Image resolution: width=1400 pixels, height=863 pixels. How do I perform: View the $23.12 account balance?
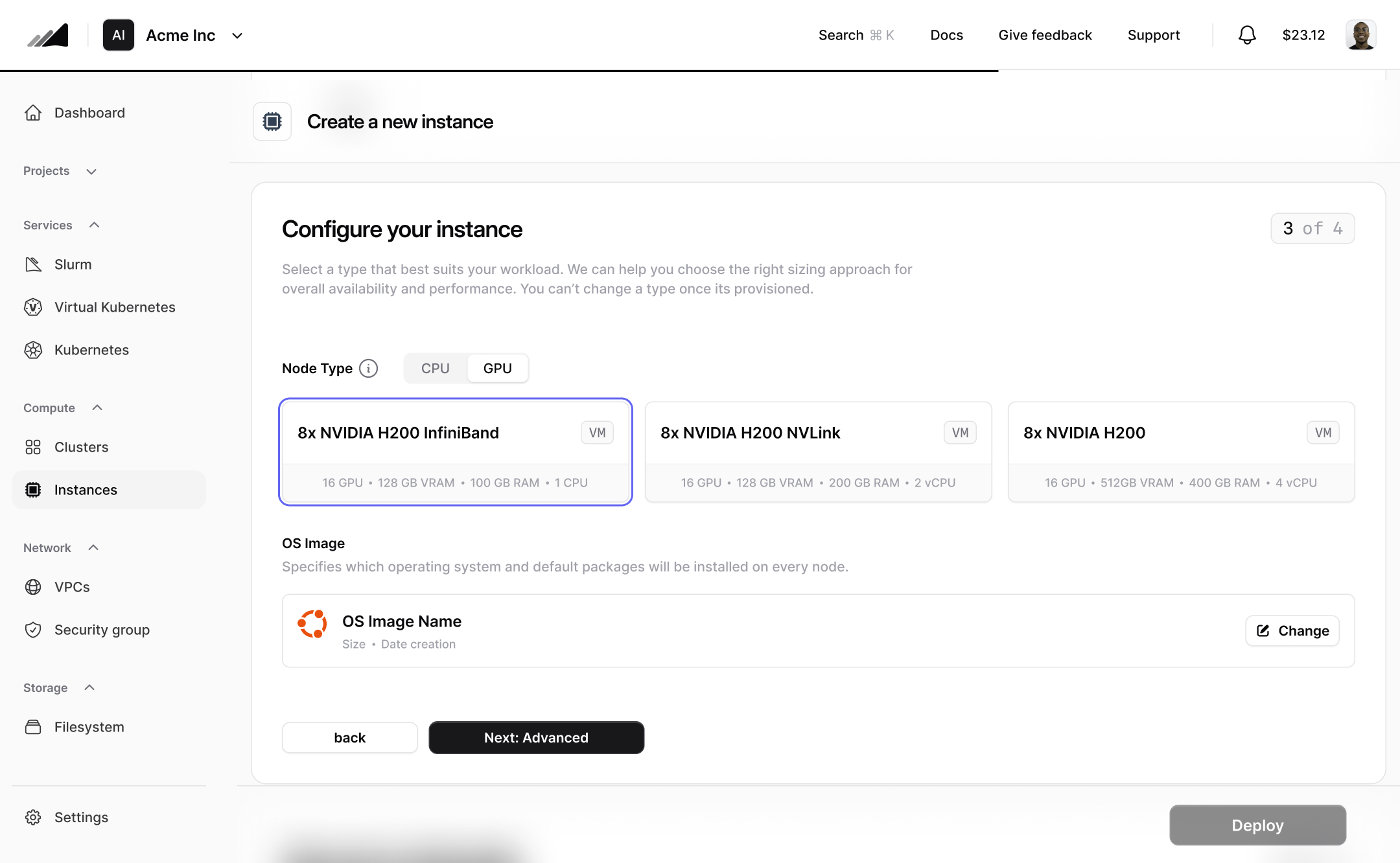tap(1303, 35)
